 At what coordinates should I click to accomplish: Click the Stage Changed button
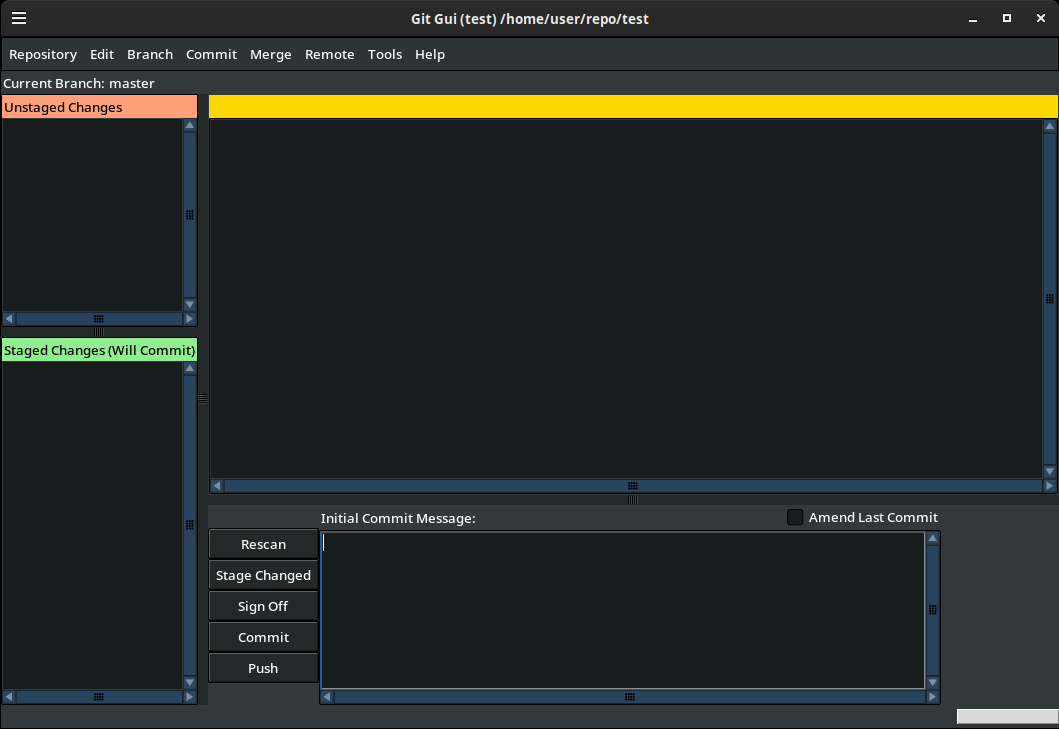tap(263, 575)
